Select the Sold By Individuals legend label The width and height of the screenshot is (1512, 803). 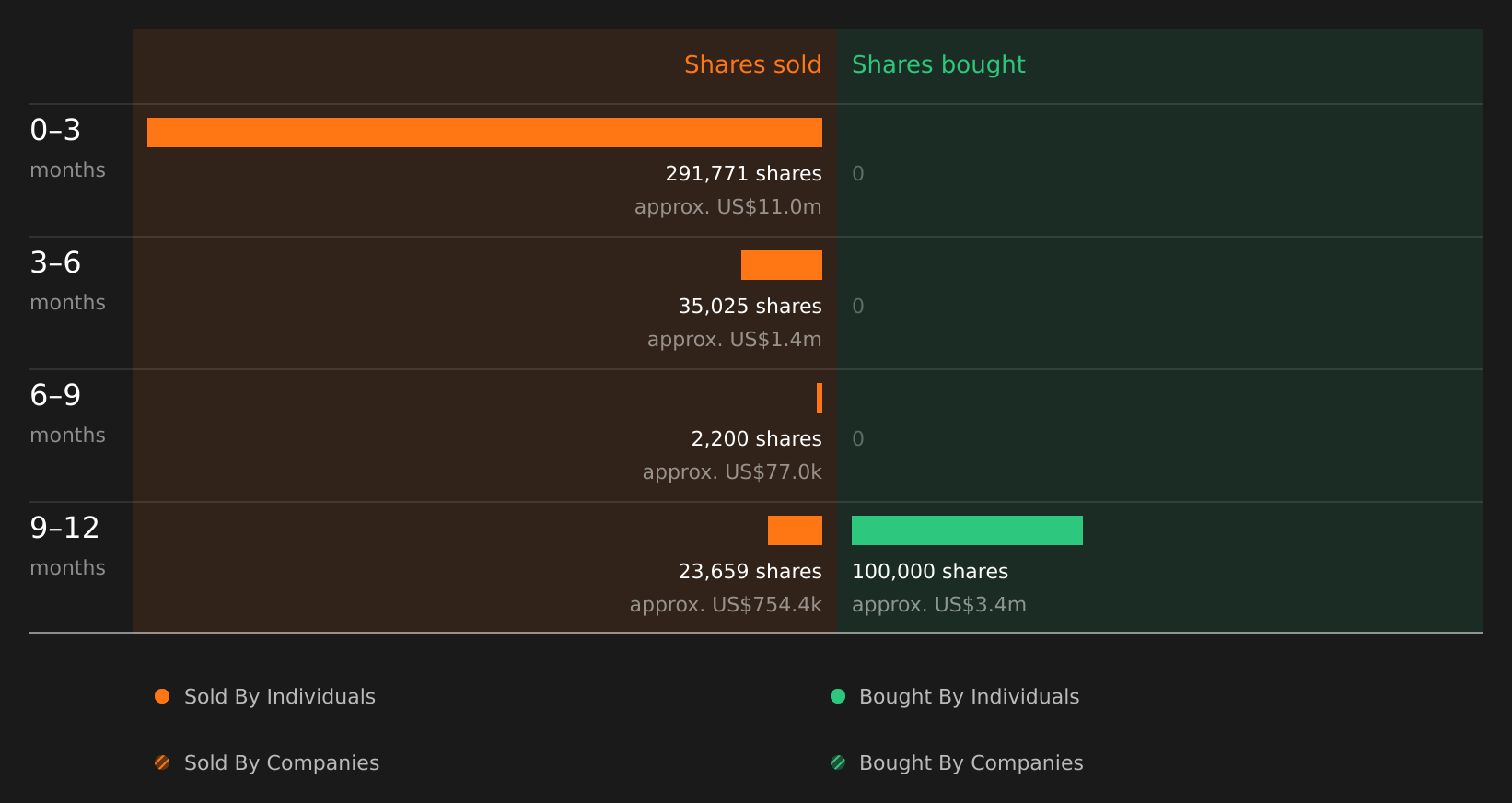(280, 697)
